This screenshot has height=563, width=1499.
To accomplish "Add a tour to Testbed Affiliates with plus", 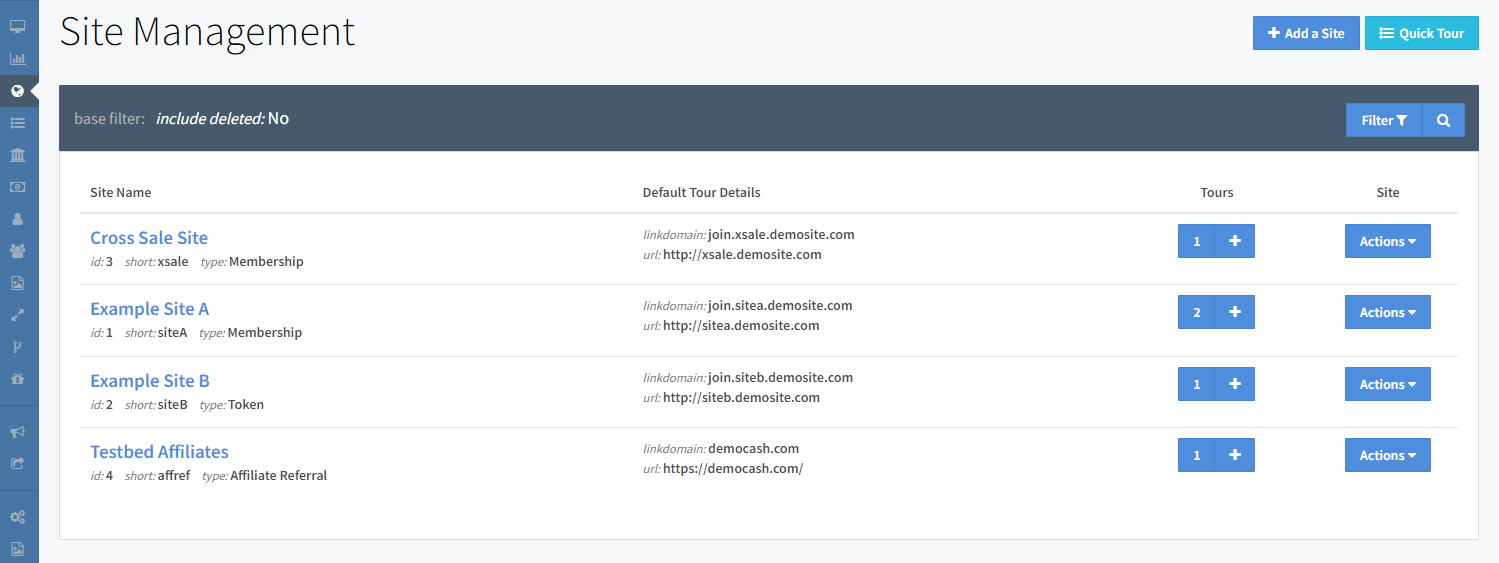I will coord(1234,455).
